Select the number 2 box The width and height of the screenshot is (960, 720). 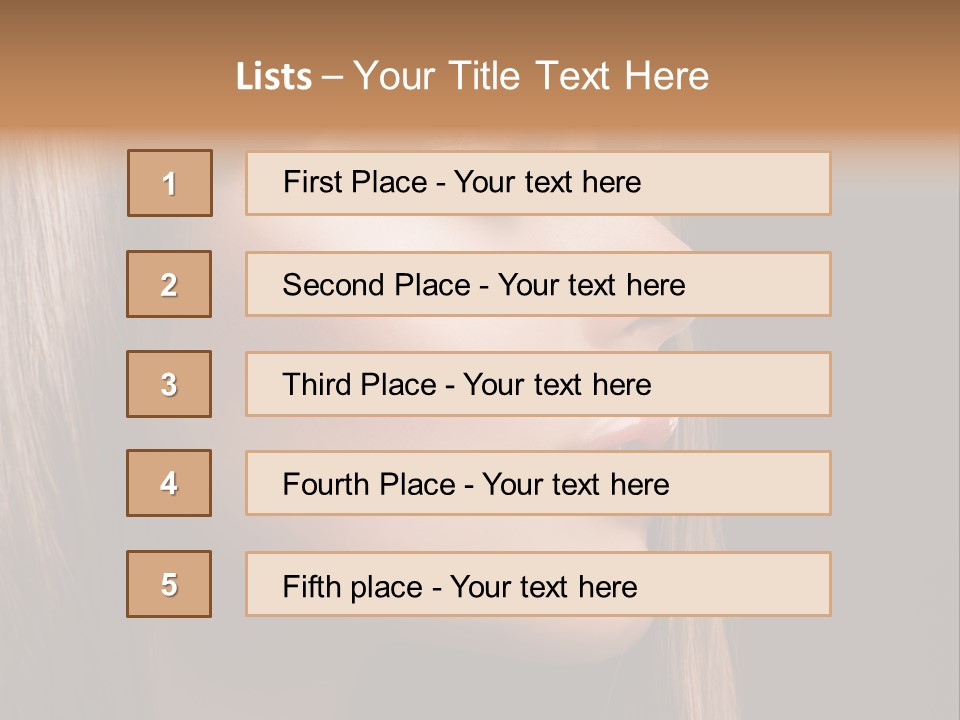(169, 284)
